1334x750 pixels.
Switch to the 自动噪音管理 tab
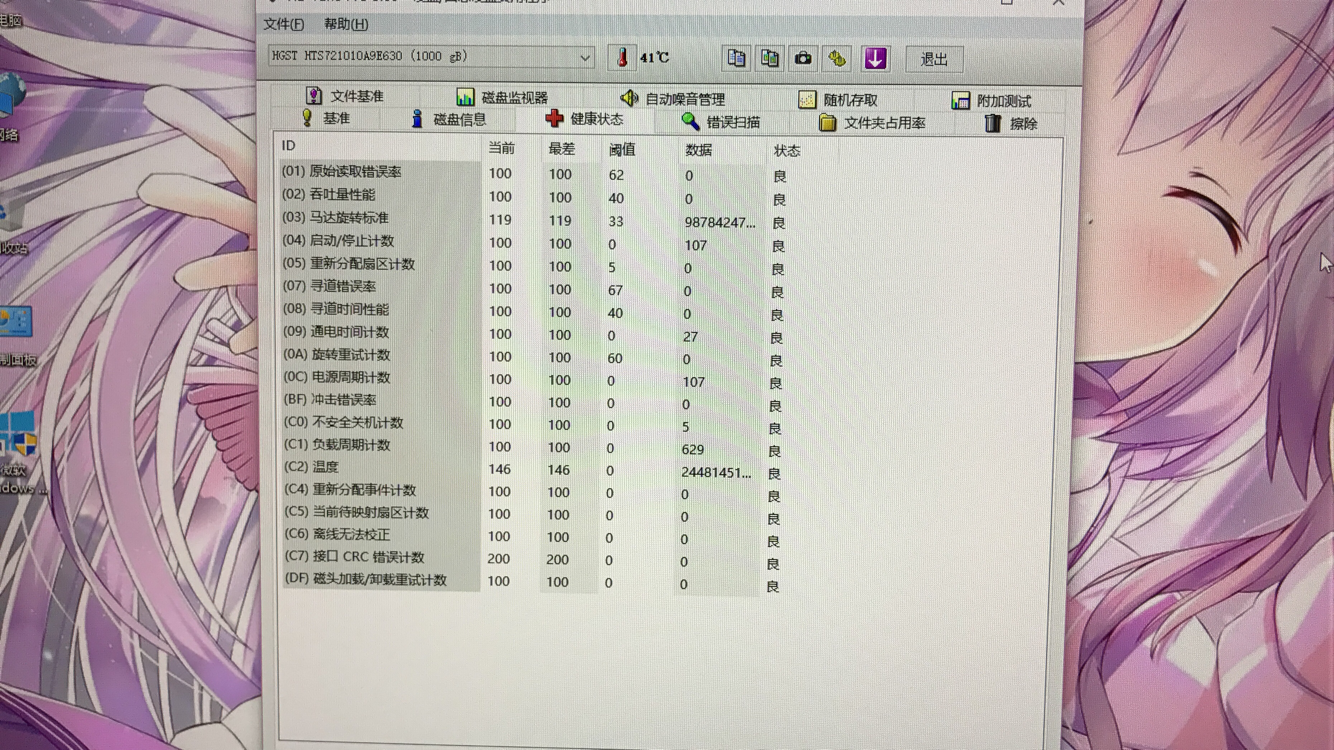pyautogui.click(x=672, y=98)
